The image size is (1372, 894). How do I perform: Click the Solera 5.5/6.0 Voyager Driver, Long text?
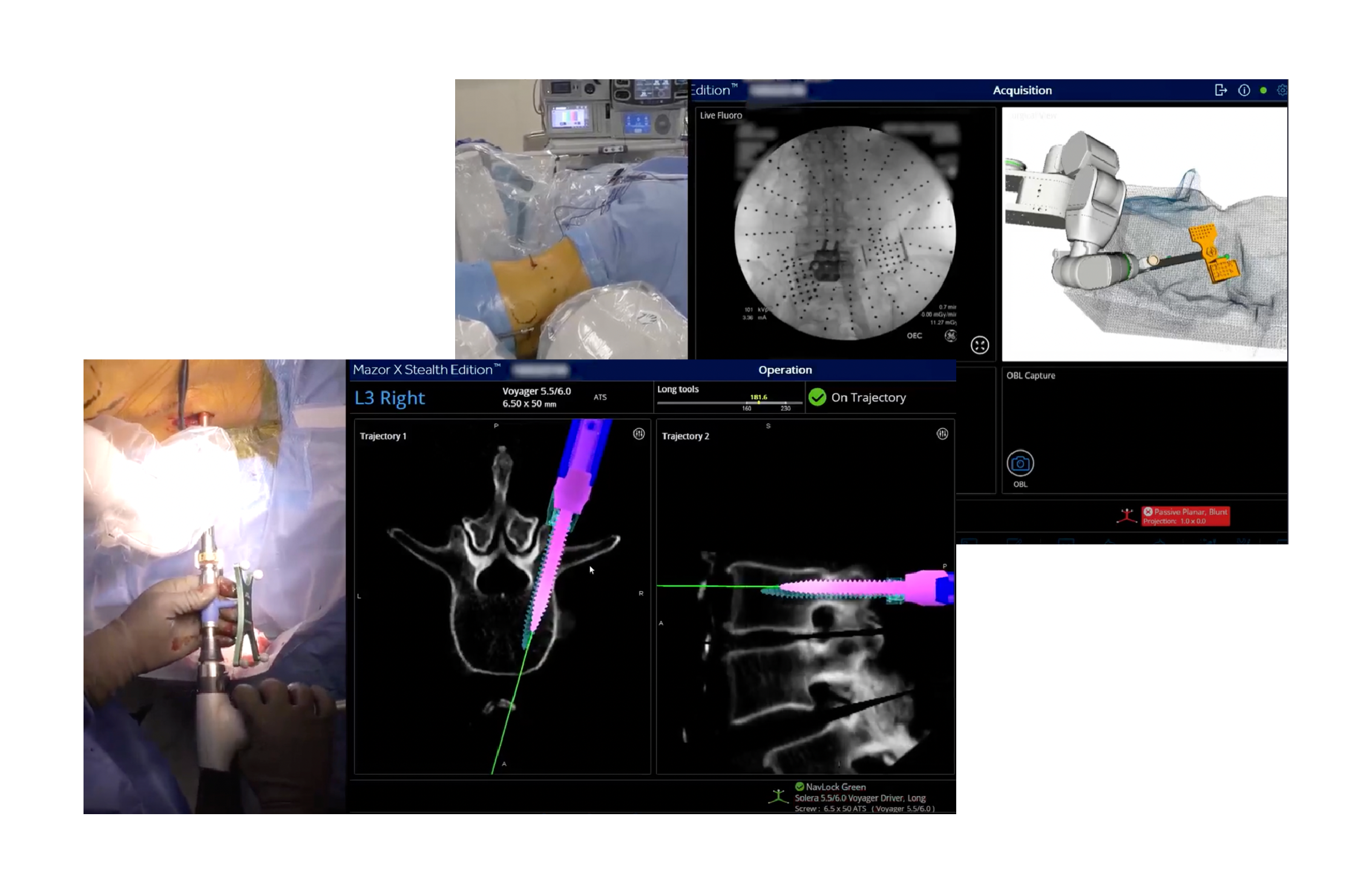pos(860,798)
